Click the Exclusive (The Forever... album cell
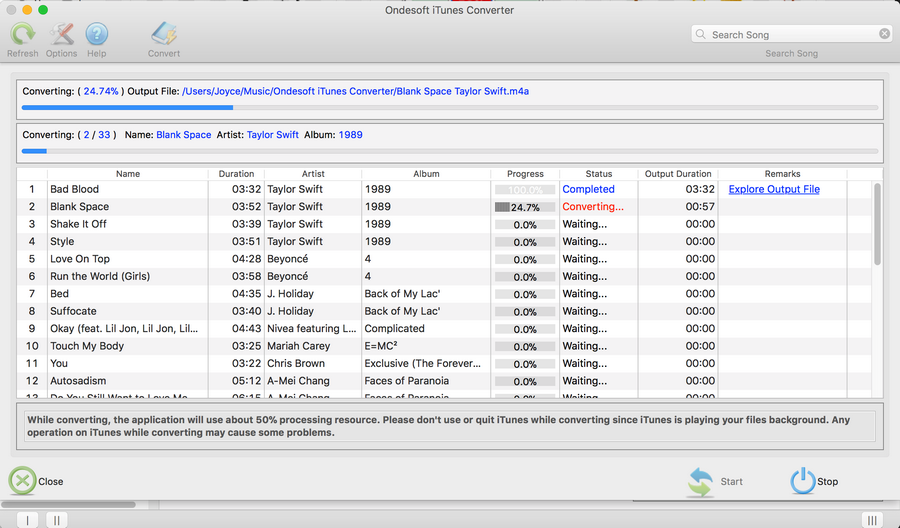The image size is (900, 528). point(422,363)
